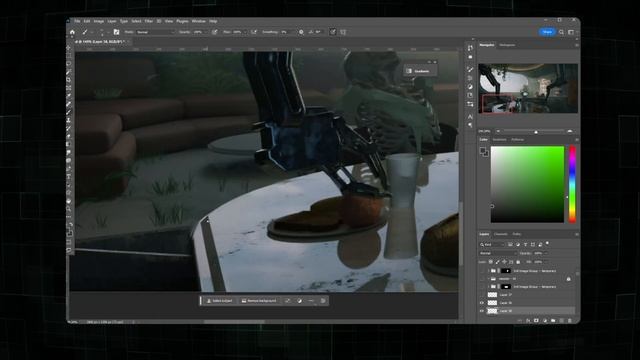Open the layer blend mode dropdown
Screen dimensions: 640x360
click(x=497, y=253)
